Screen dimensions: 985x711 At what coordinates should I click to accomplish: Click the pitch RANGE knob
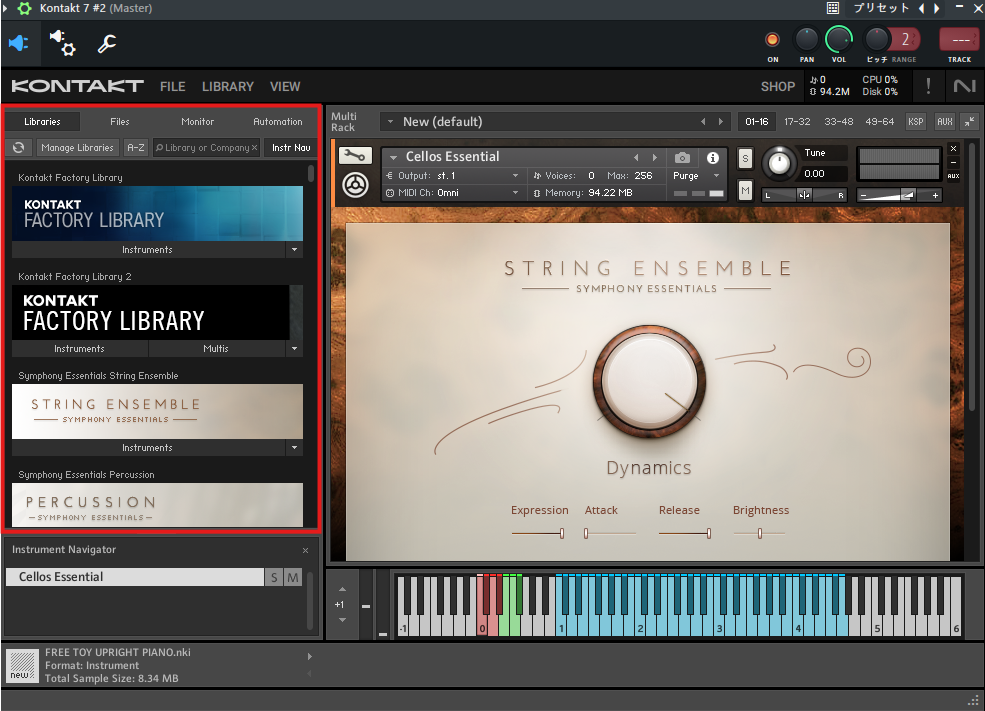(x=877, y=40)
